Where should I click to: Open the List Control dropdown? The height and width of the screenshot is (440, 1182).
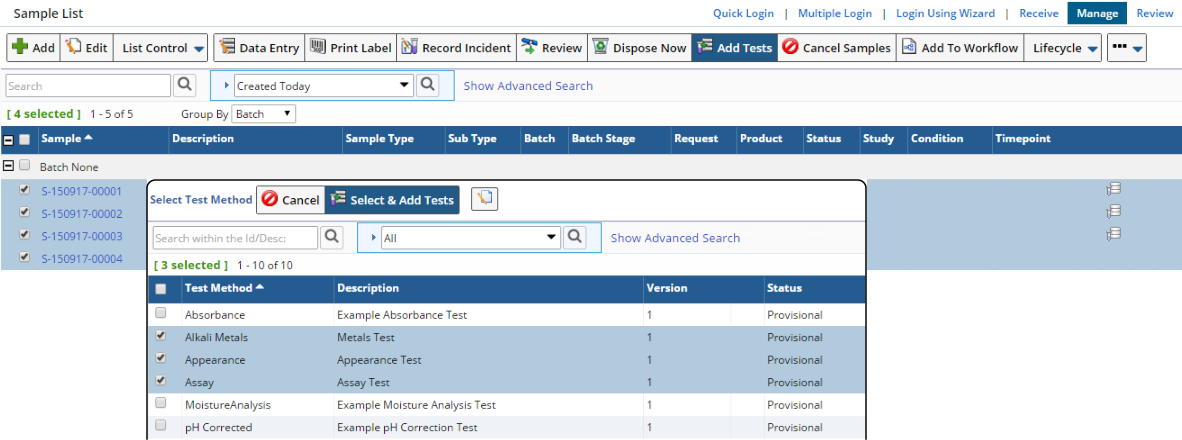coord(163,47)
